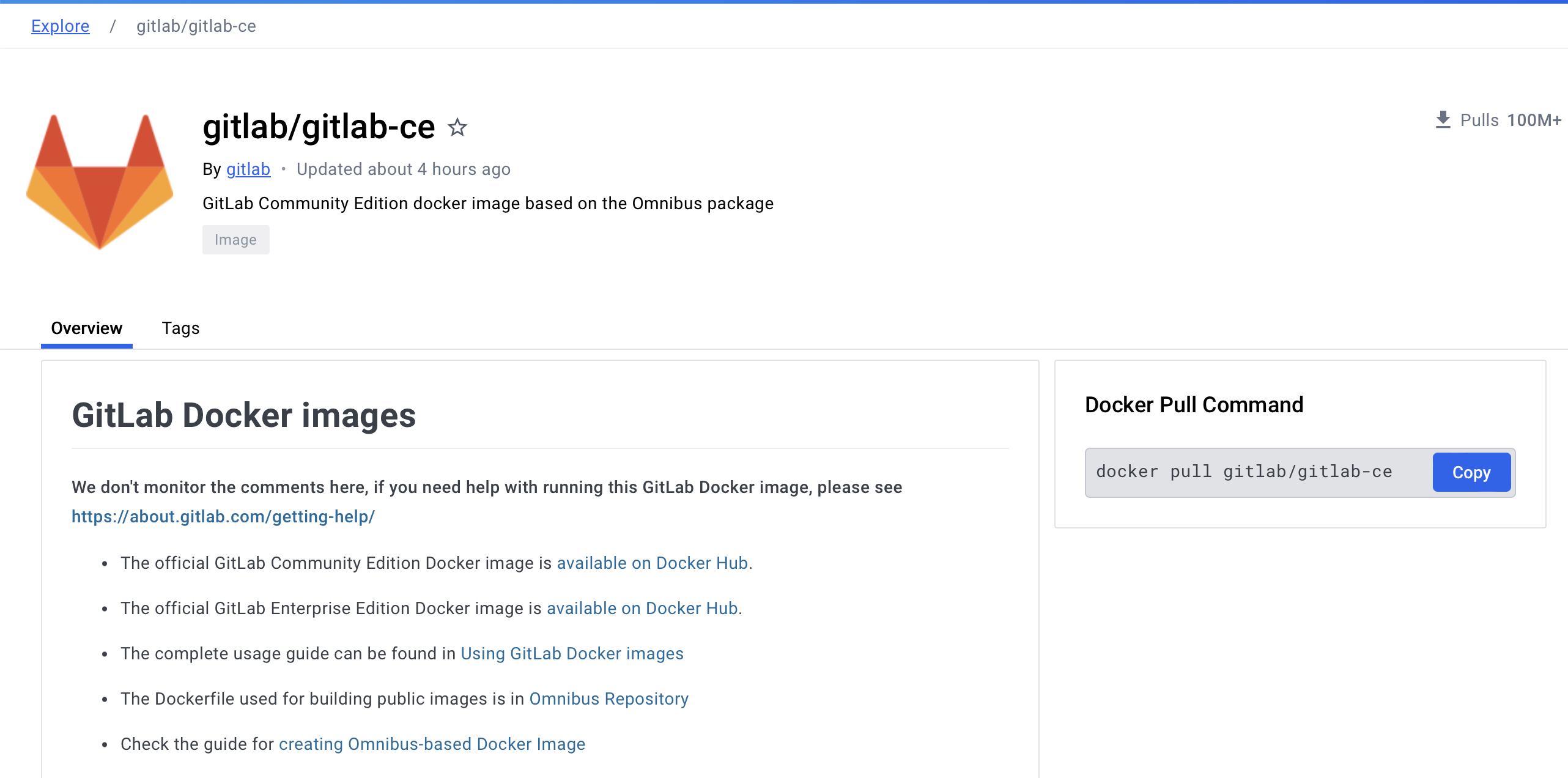Star the gitlab/gitlab-ce repository
This screenshot has width=1568, height=778.
coord(457,127)
